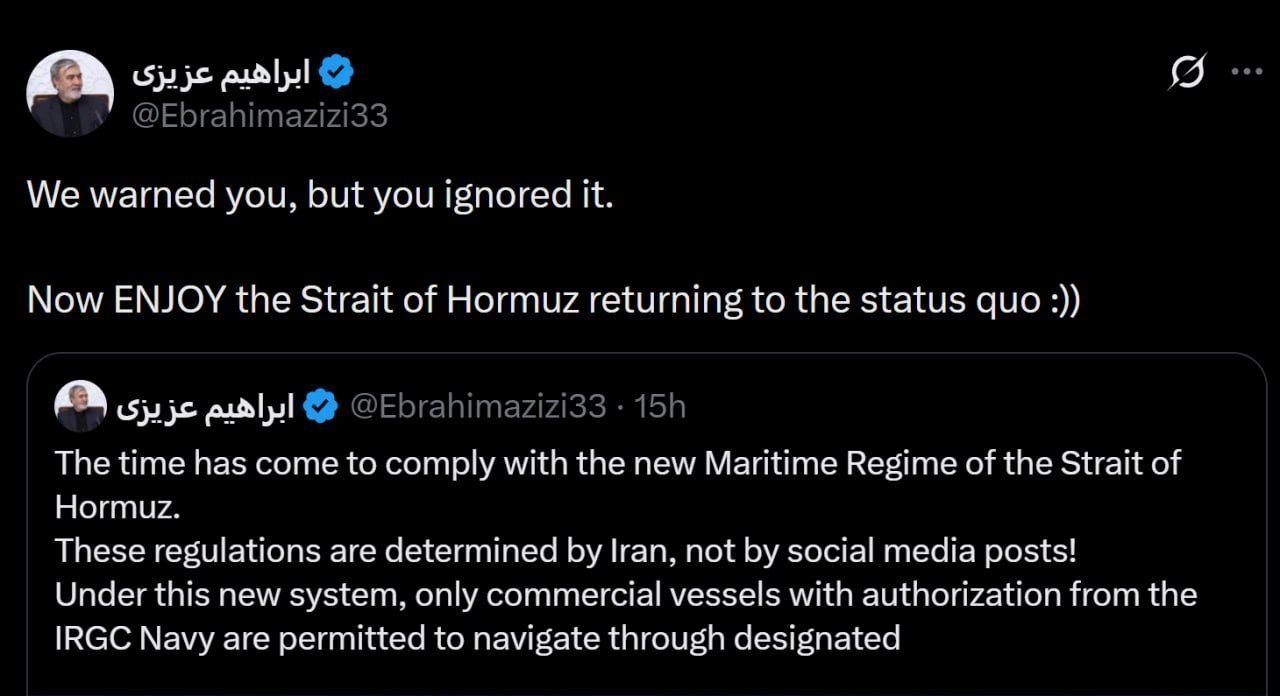
Task: Click the large author profile picture
Action: pyautogui.click(x=69, y=94)
